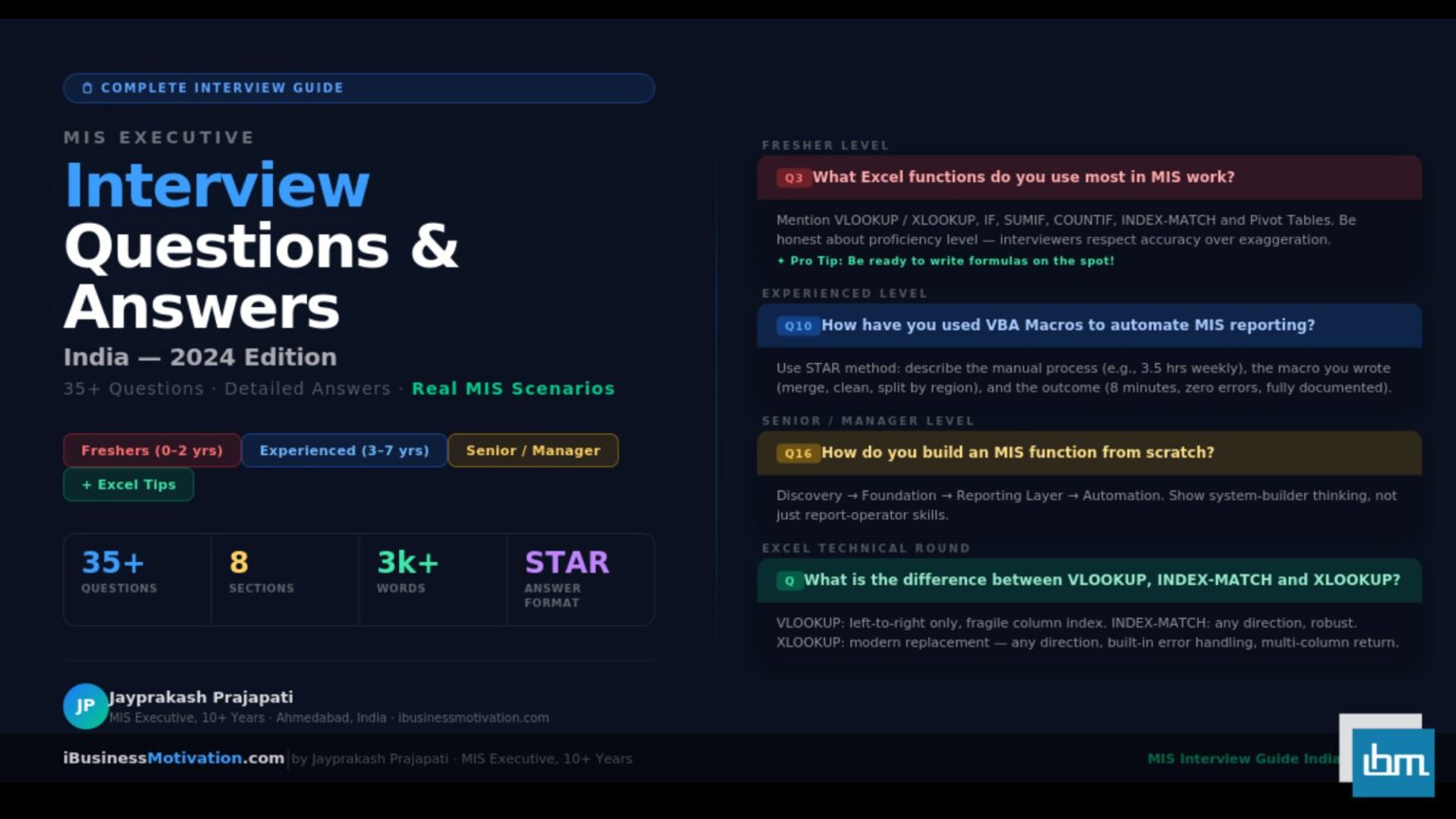Click the Q3 question badge
The height and width of the screenshot is (819, 1456).
coord(792,178)
